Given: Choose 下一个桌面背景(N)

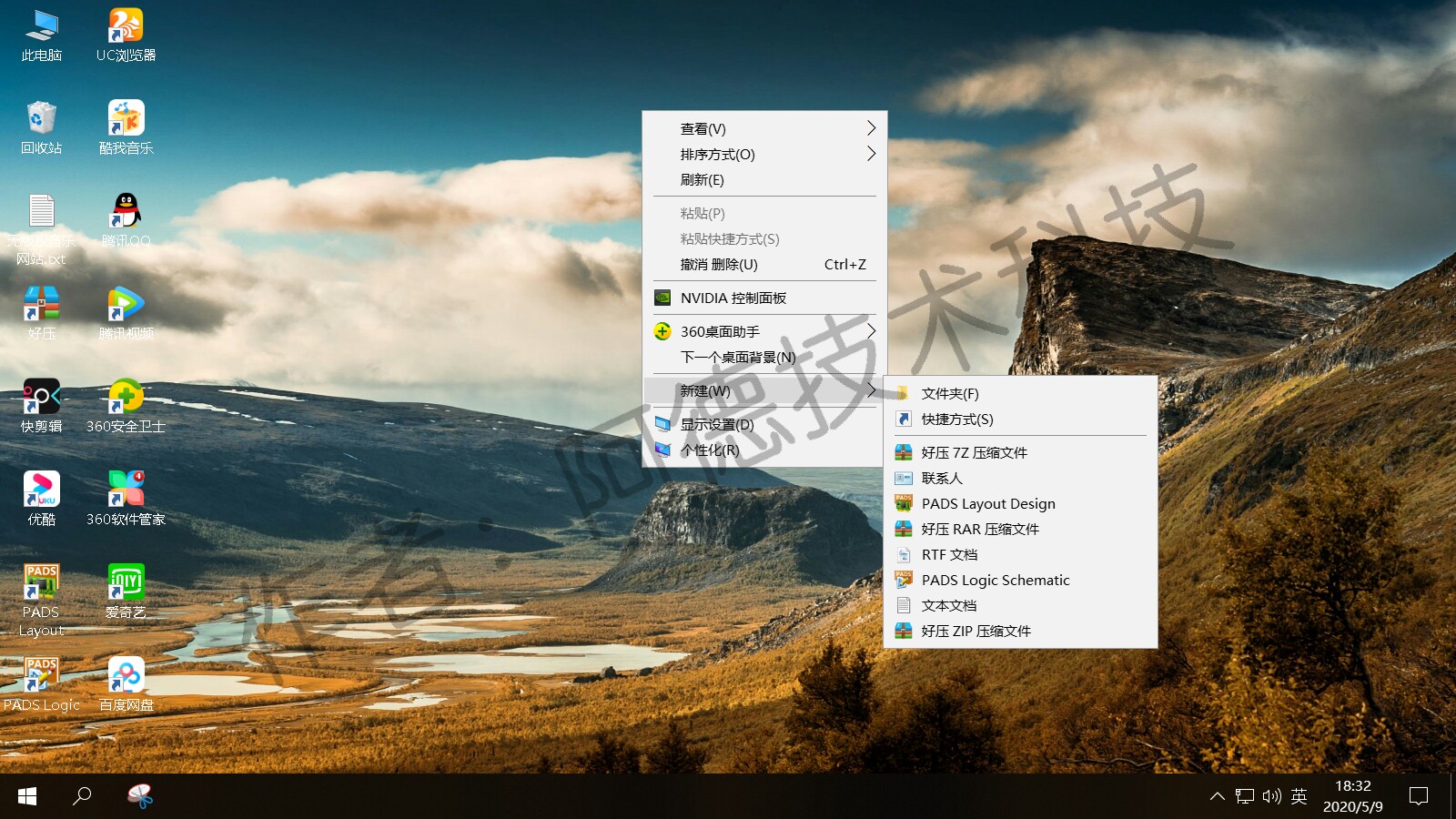Looking at the screenshot, I should click(x=764, y=357).
